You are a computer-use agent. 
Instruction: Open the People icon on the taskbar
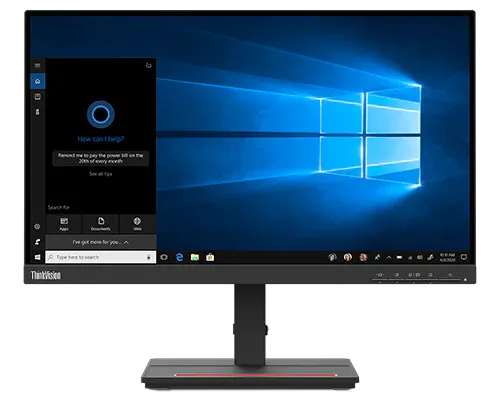(x=377, y=257)
